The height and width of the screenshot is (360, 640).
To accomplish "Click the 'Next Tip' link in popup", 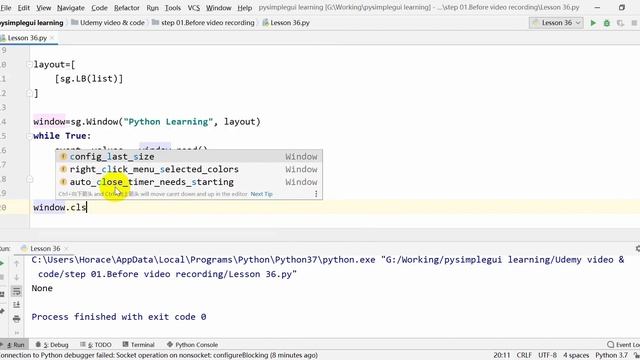I will pyautogui.click(x=261, y=194).
